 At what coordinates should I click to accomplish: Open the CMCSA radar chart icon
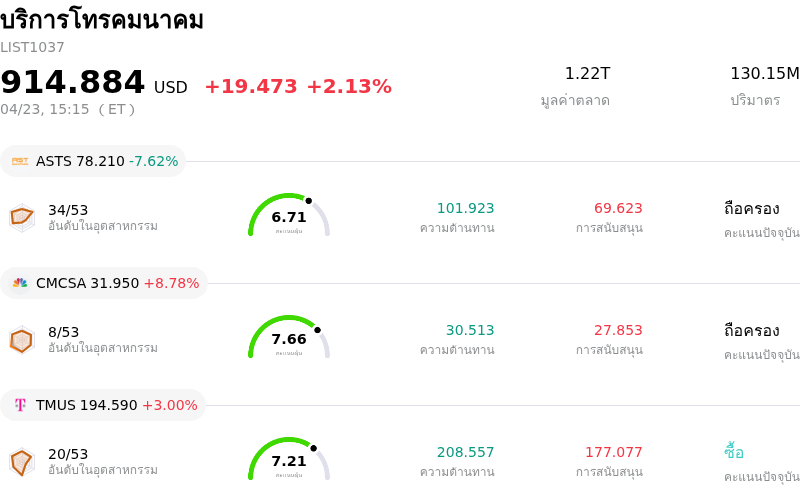pos(22,340)
